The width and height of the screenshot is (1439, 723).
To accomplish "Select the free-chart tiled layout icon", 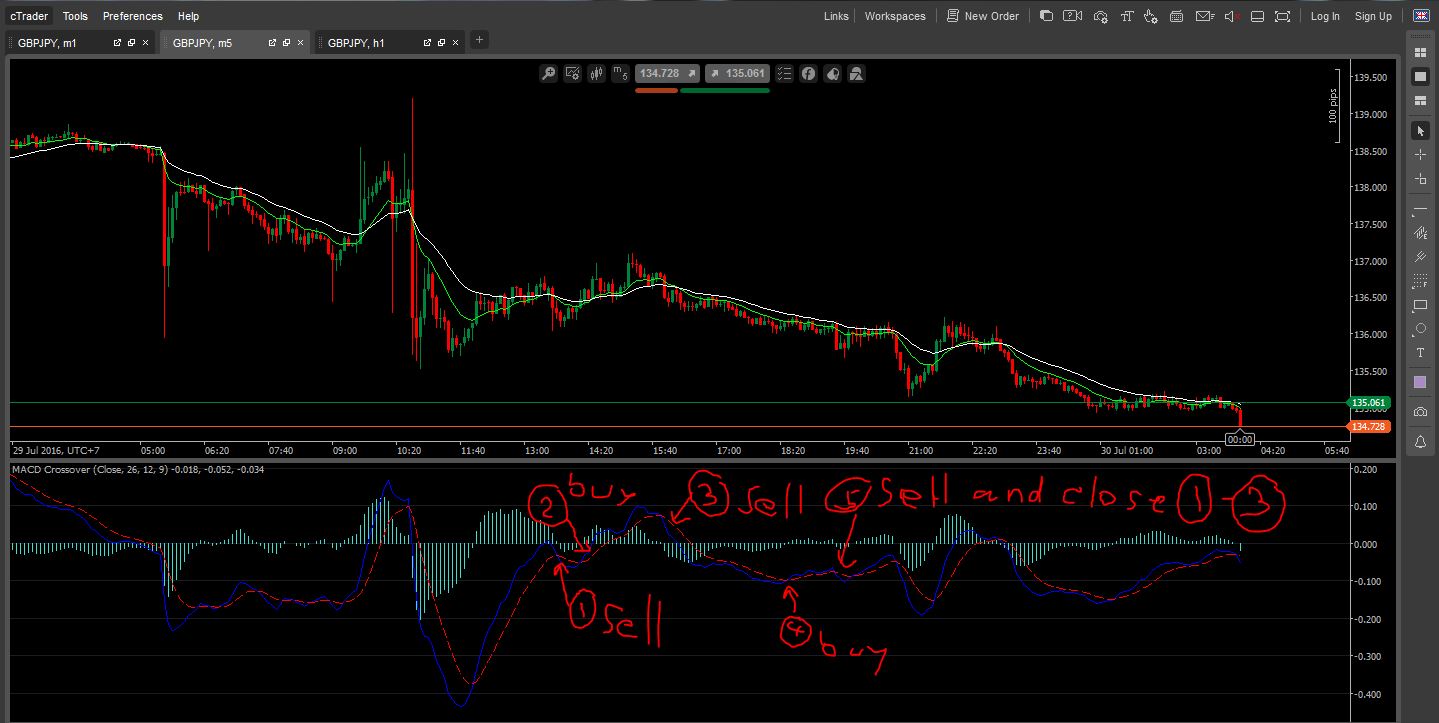I will [1420, 101].
